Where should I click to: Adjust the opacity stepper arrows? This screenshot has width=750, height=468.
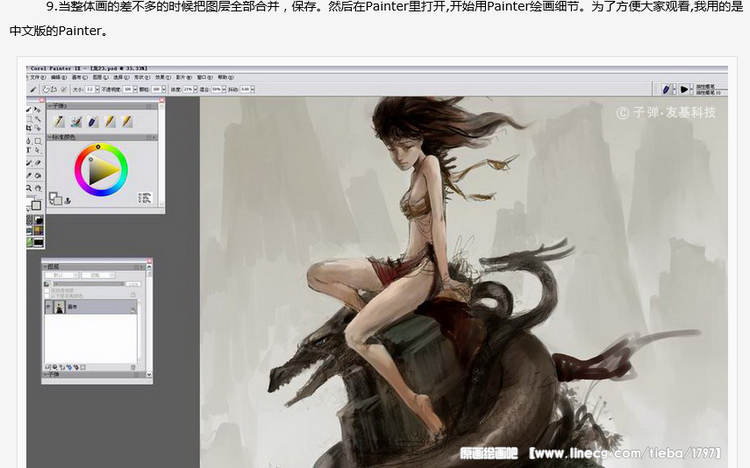135,89
